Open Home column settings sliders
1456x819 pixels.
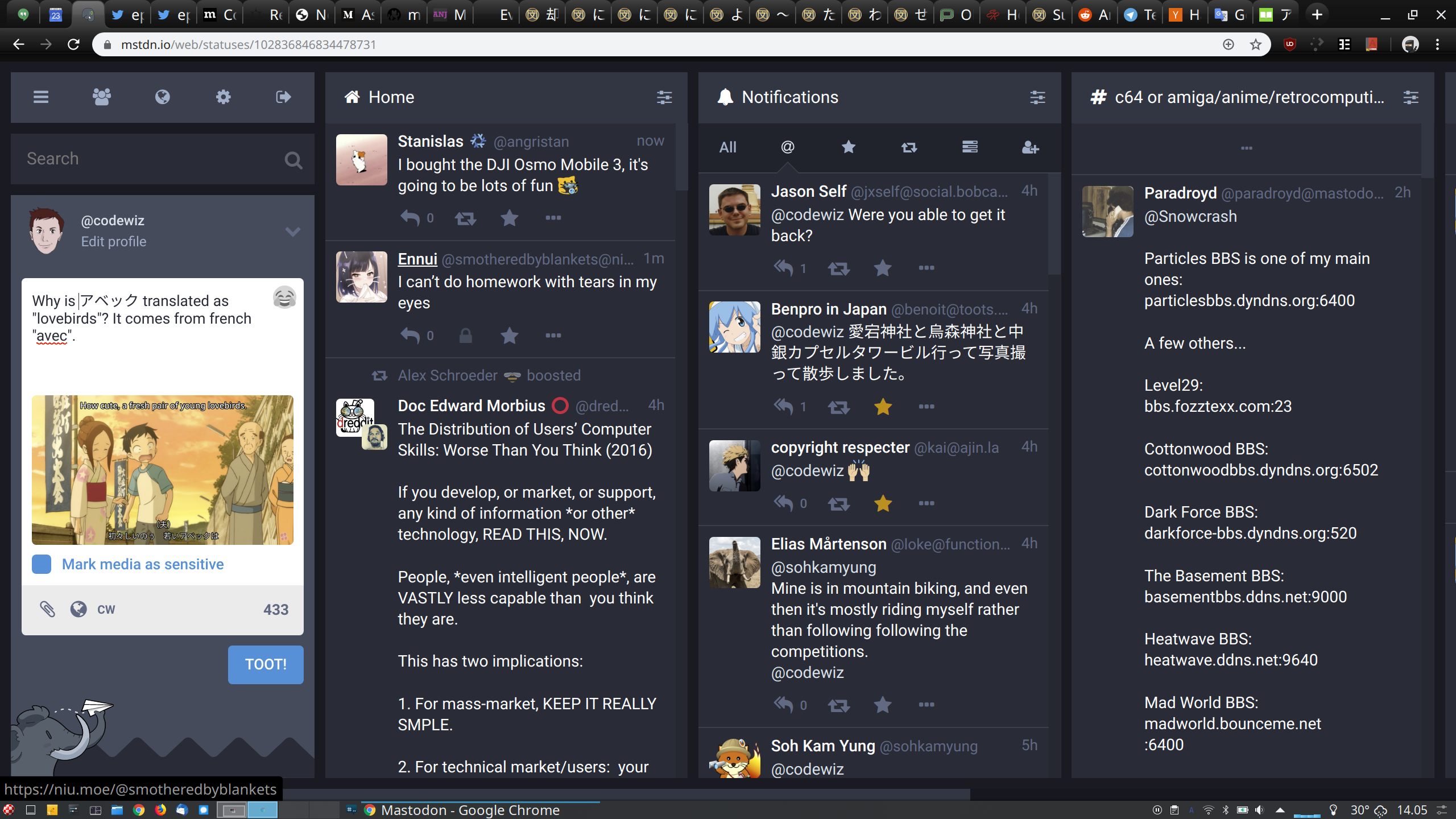(664, 97)
